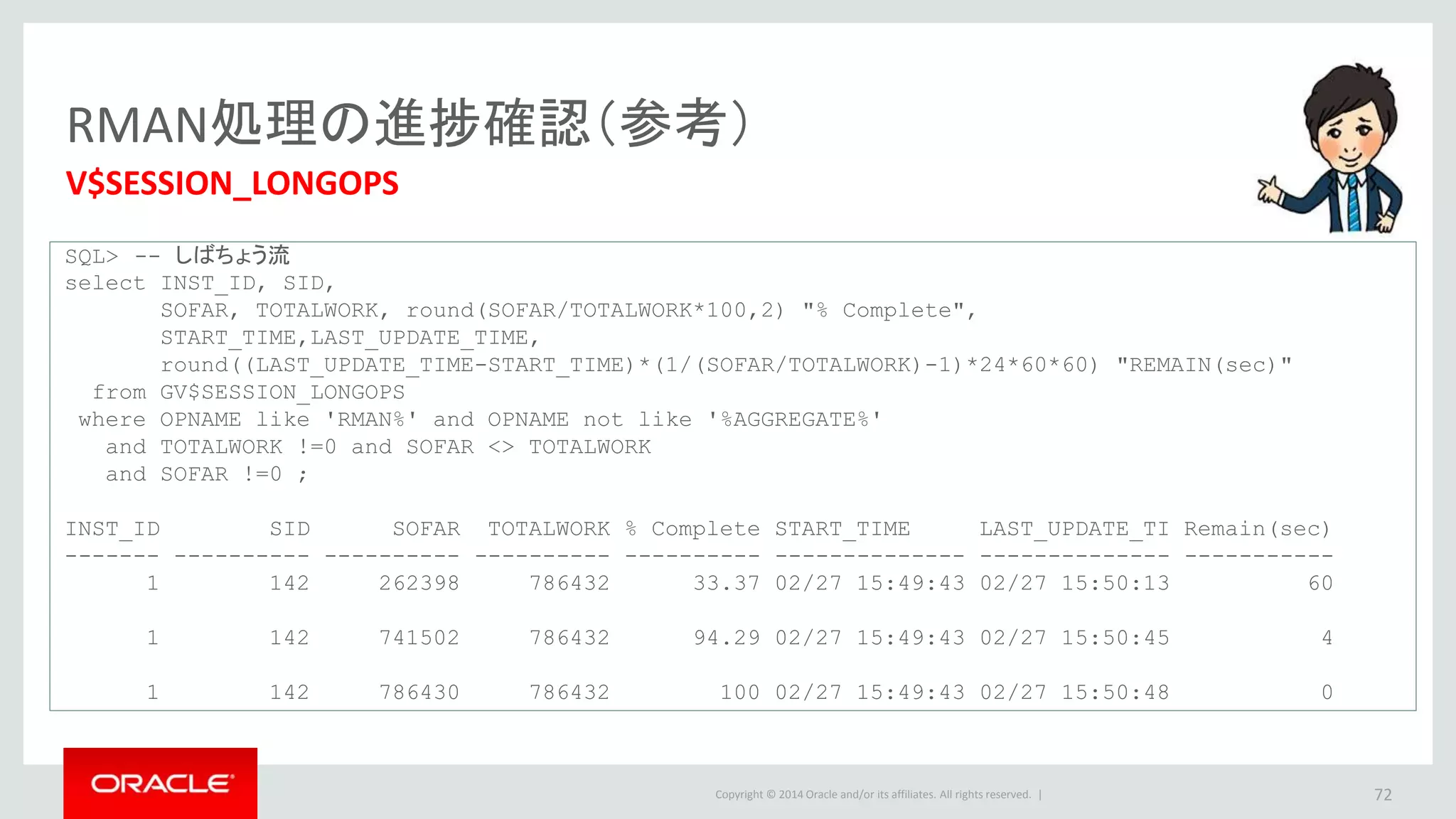1456x819 pixels.
Task: Click percent complete value 33.37
Action: [727, 584]
